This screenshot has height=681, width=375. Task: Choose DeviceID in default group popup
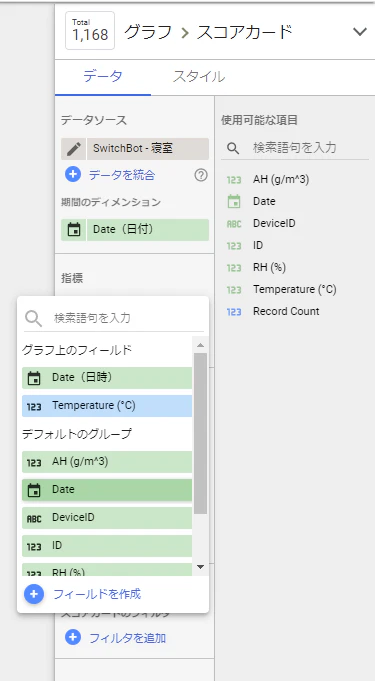point(107,518)
